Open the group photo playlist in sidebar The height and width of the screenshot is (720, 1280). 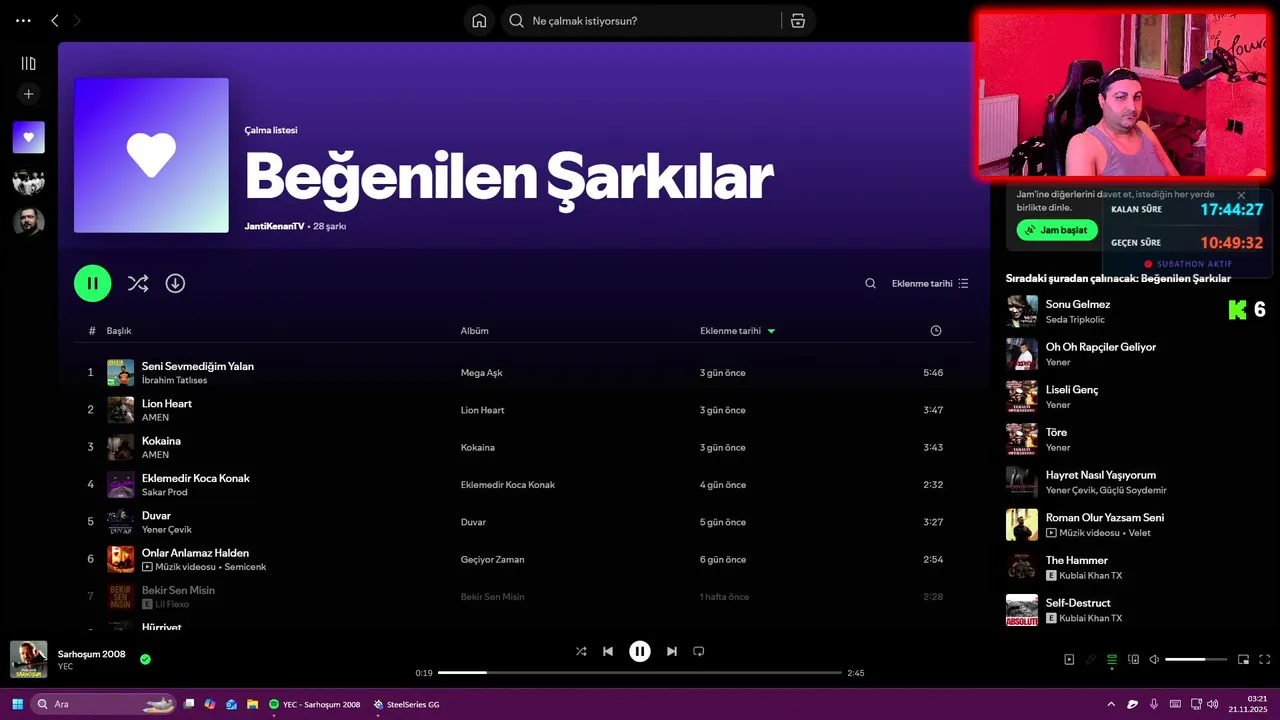28,180
